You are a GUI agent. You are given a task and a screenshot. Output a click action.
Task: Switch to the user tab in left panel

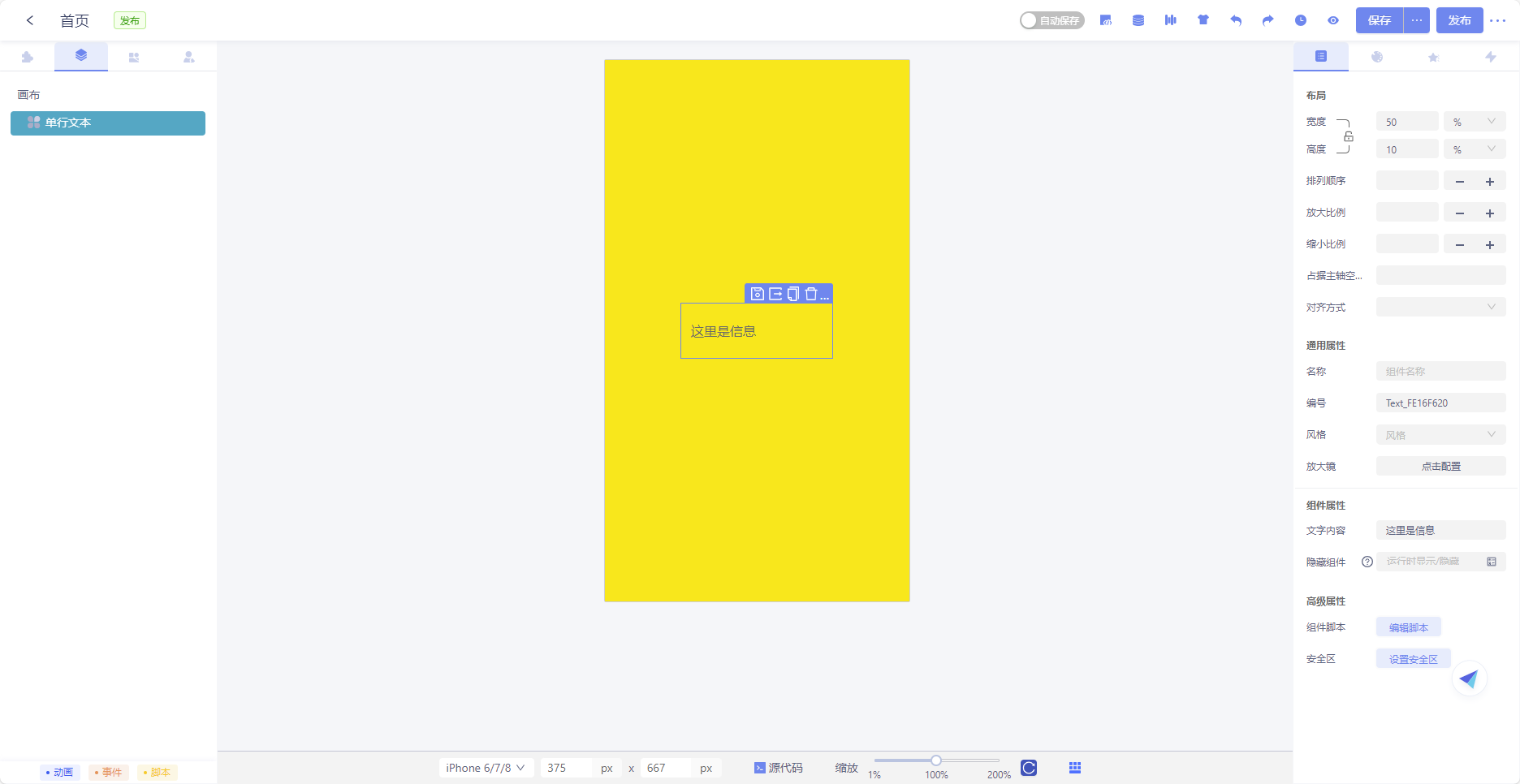(x=188, y=57)
